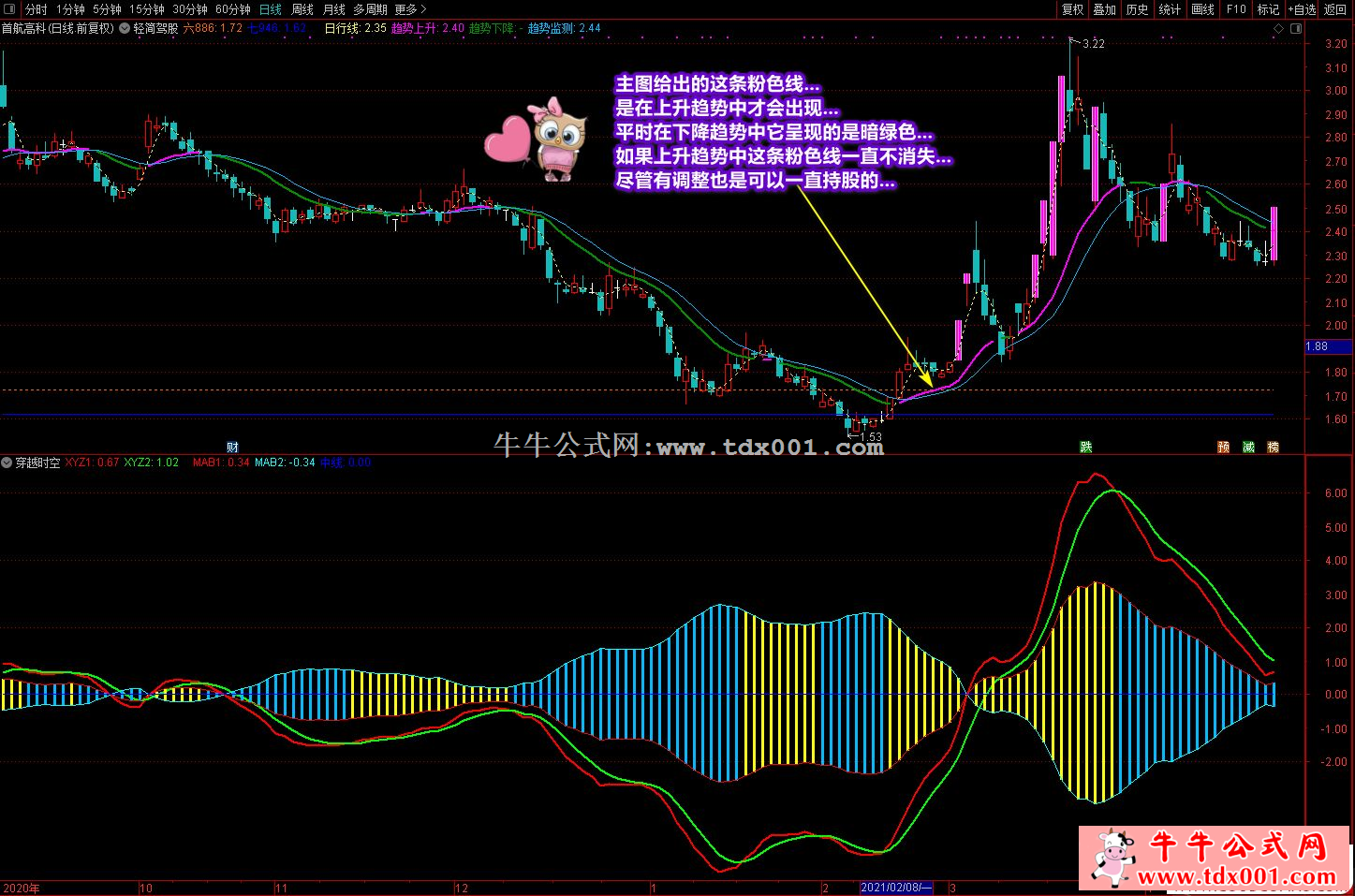Open the 历史 history button
The height and width of the screenshot is (896, 1355).
coord(1137,9)
